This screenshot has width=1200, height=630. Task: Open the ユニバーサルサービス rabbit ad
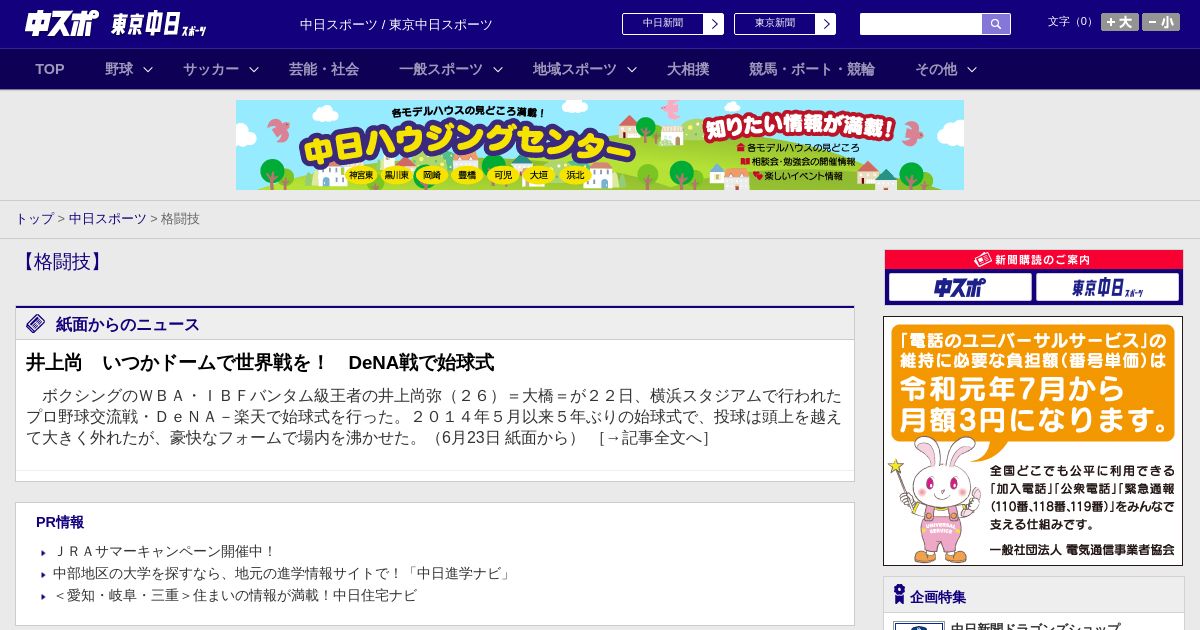1033,441
